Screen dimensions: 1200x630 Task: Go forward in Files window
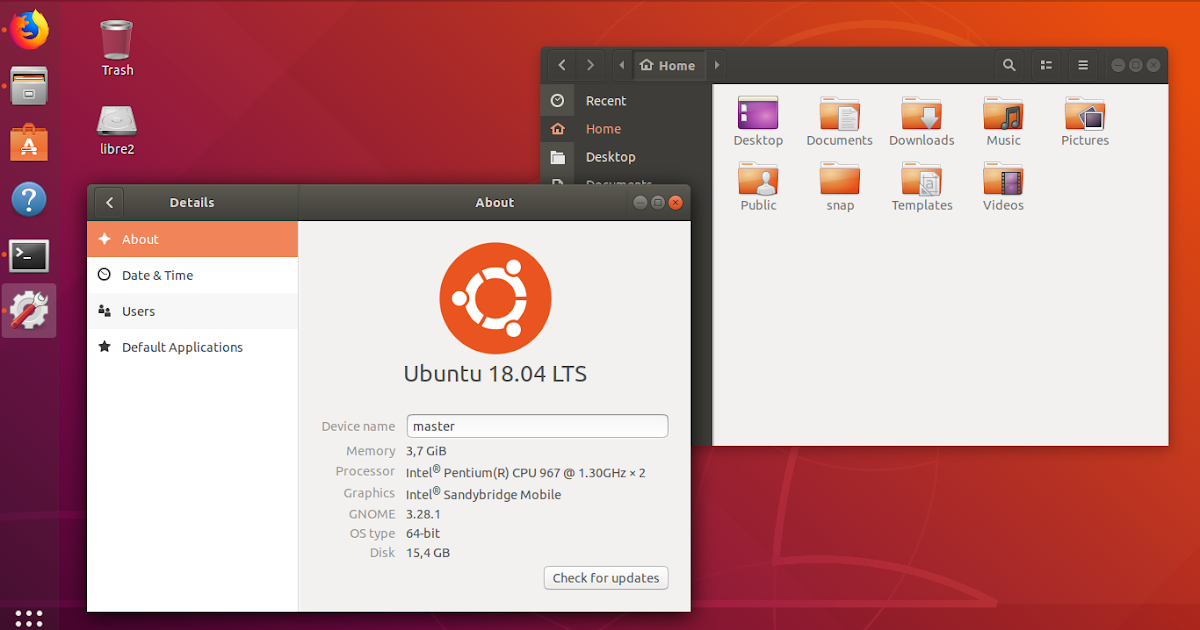(x=591, y=65)
